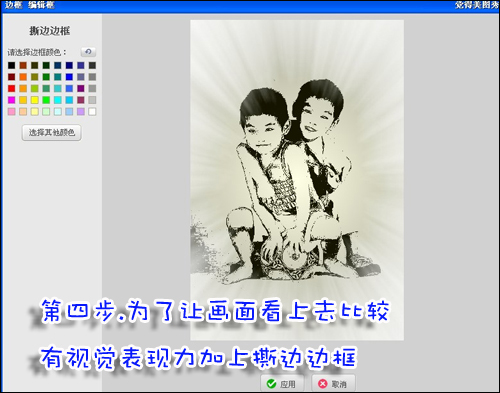500x393 pixels.
Task: Pick the bright lime green swatch
Action: 46,100
